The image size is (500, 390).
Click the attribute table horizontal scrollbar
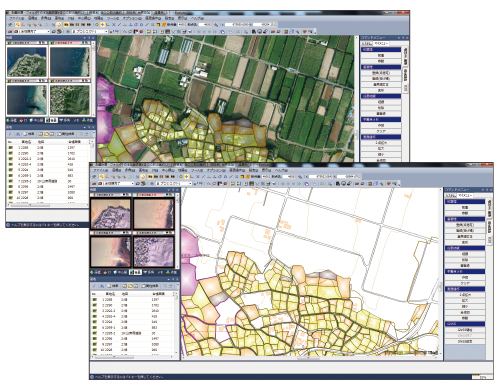pos(133,357)
